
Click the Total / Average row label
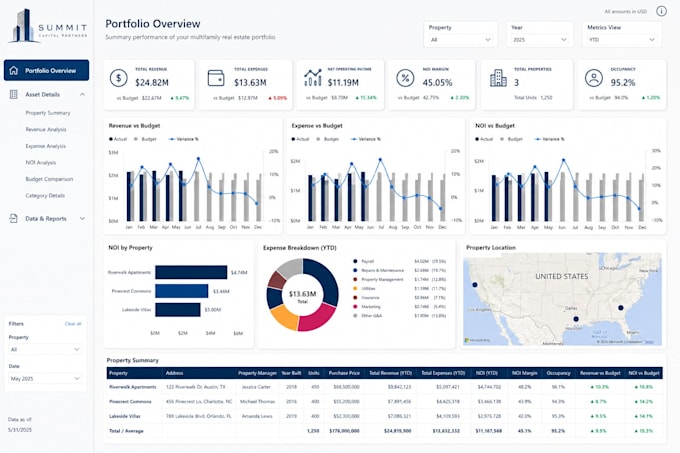point(126,431)
